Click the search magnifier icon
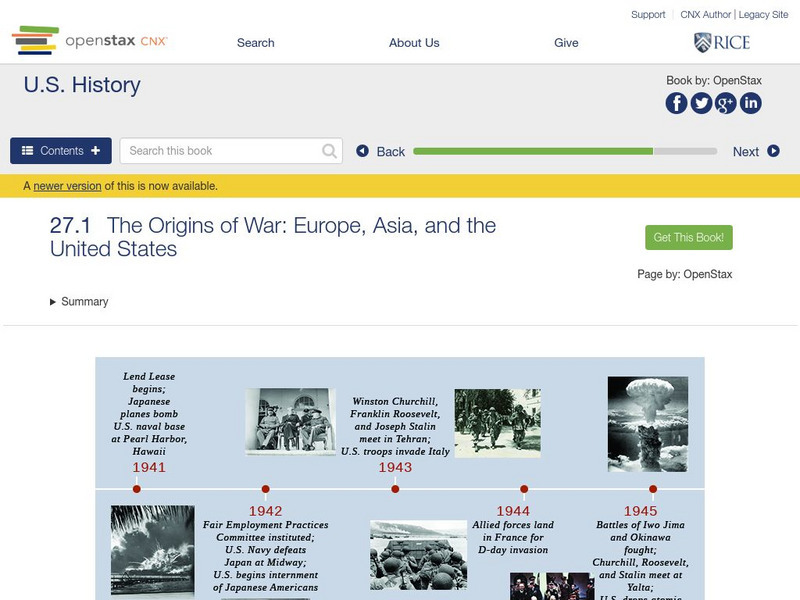 click(x=330, y=151)
